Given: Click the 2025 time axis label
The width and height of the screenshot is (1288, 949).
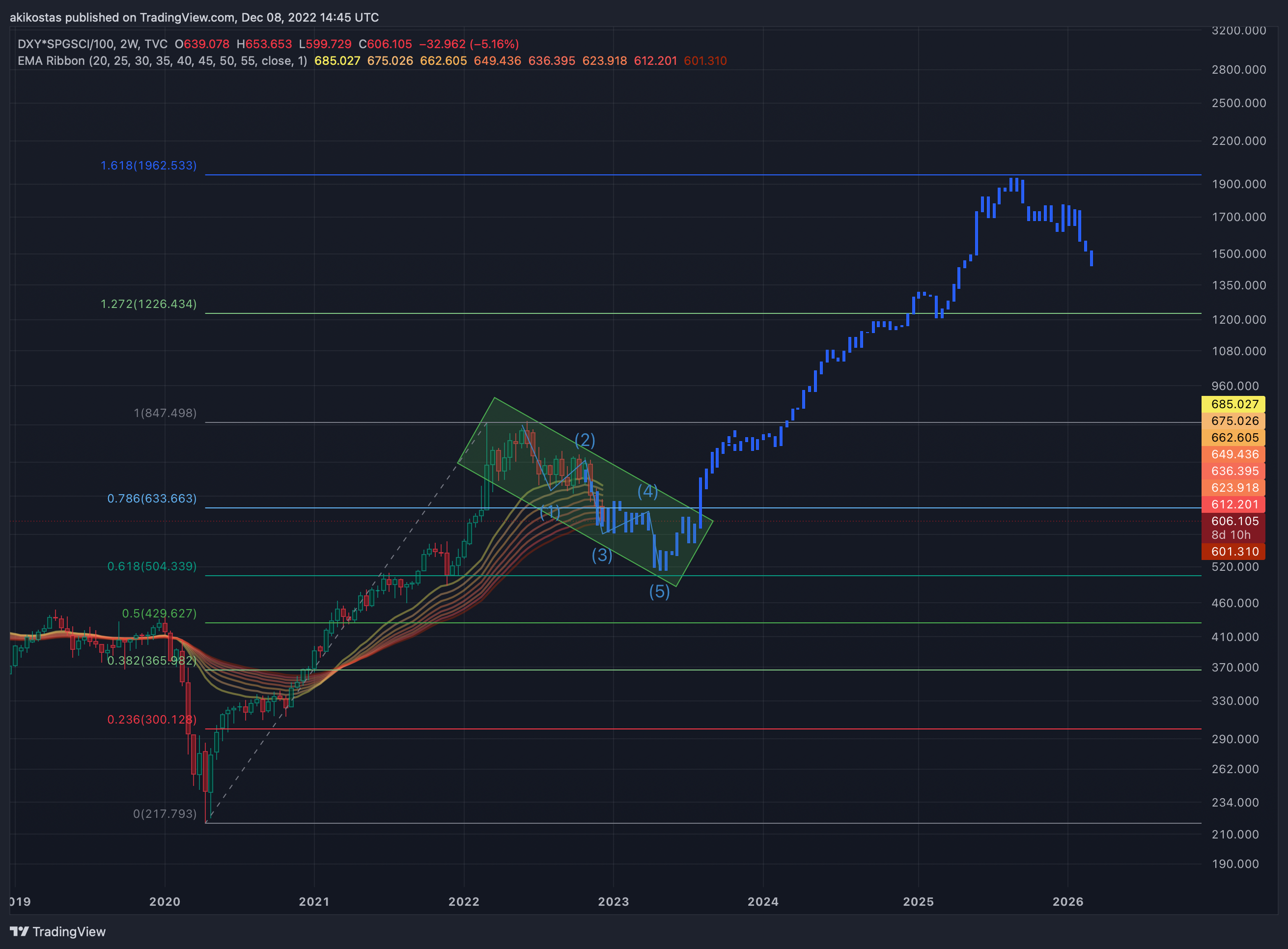Looking at the screenshot, I should pyautogui.click(x=919, y=902).
